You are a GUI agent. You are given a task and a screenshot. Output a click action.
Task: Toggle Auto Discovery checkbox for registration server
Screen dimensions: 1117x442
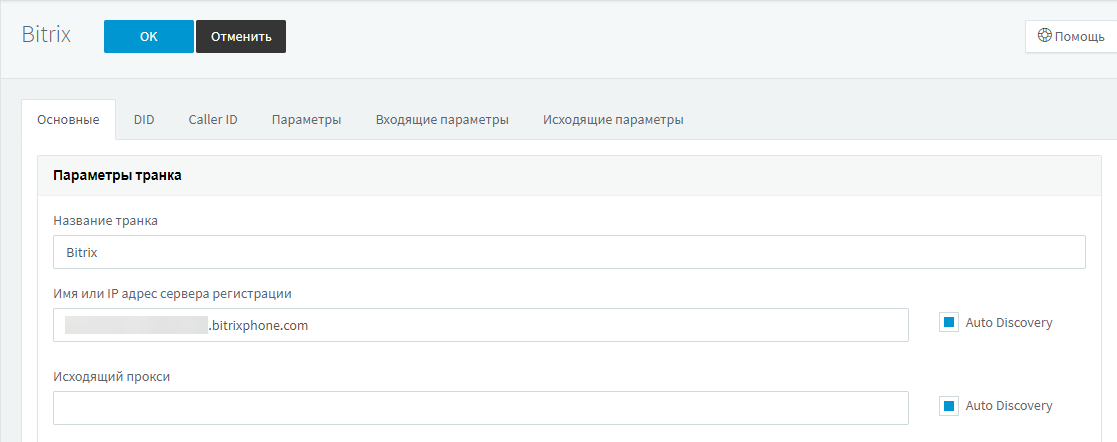tap(949, 322)
